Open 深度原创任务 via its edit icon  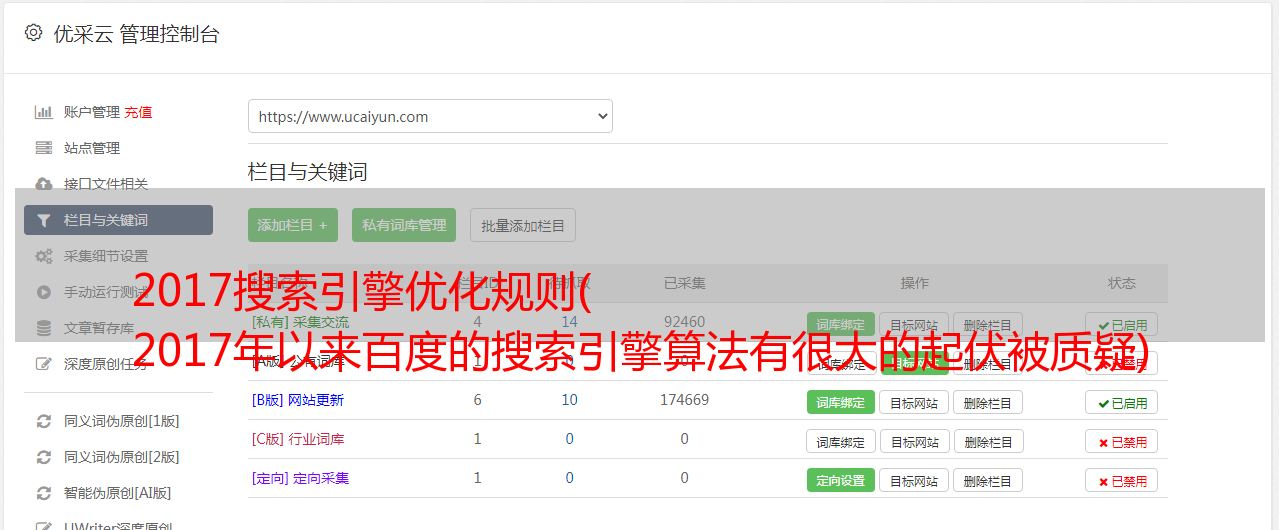tap(44, 364)
